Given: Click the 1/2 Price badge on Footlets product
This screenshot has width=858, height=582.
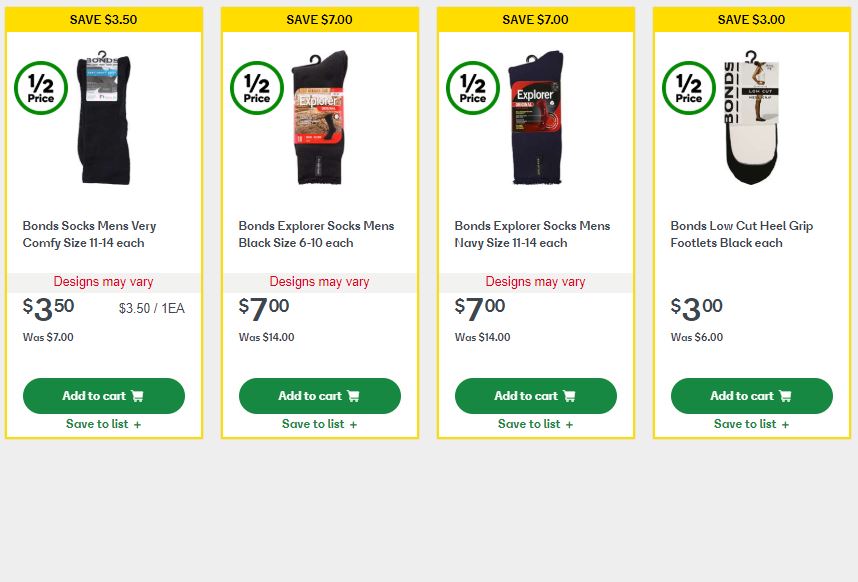Looking at the screenshot, I should [689, 88].
